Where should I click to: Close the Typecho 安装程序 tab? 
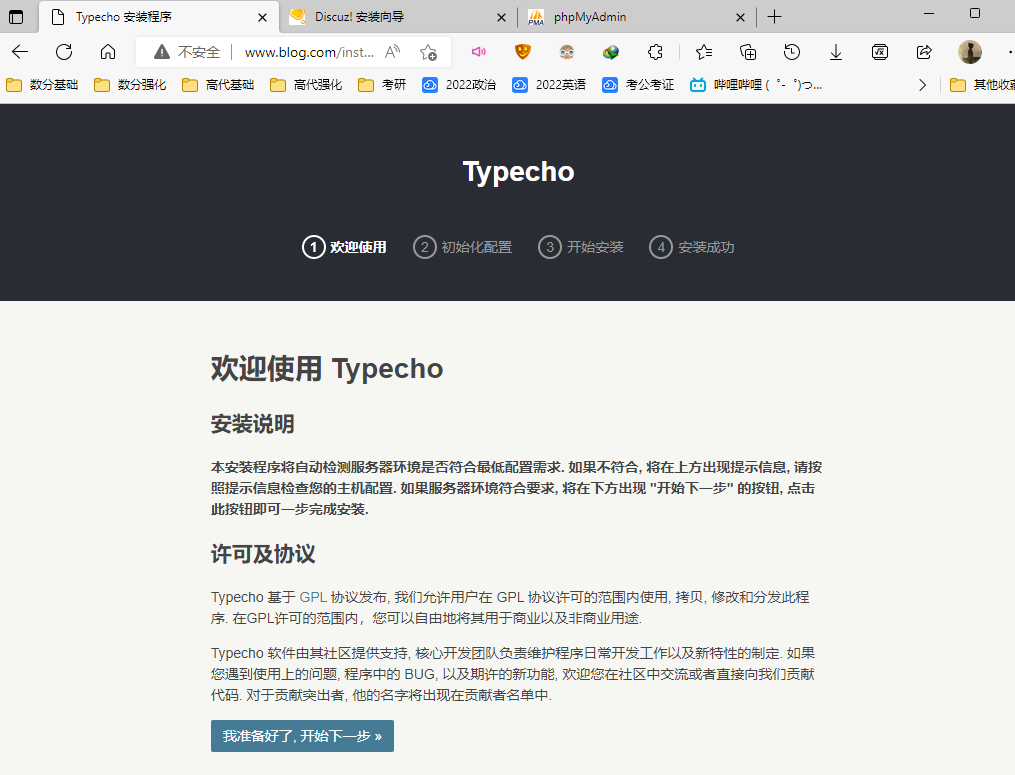[x=263, y=17]
